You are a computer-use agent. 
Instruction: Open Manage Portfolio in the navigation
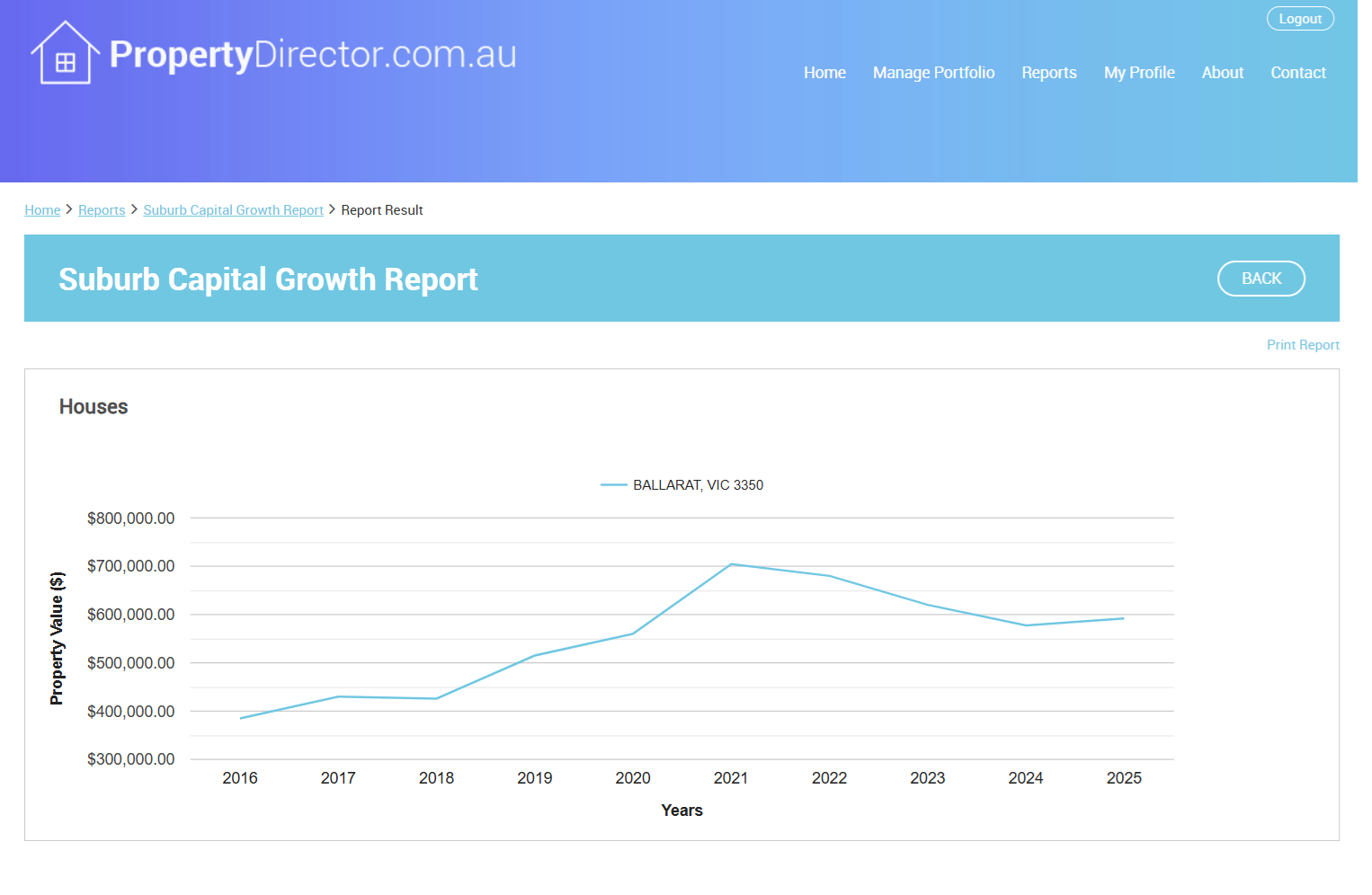pyautogui.click(x=933, y=73)
